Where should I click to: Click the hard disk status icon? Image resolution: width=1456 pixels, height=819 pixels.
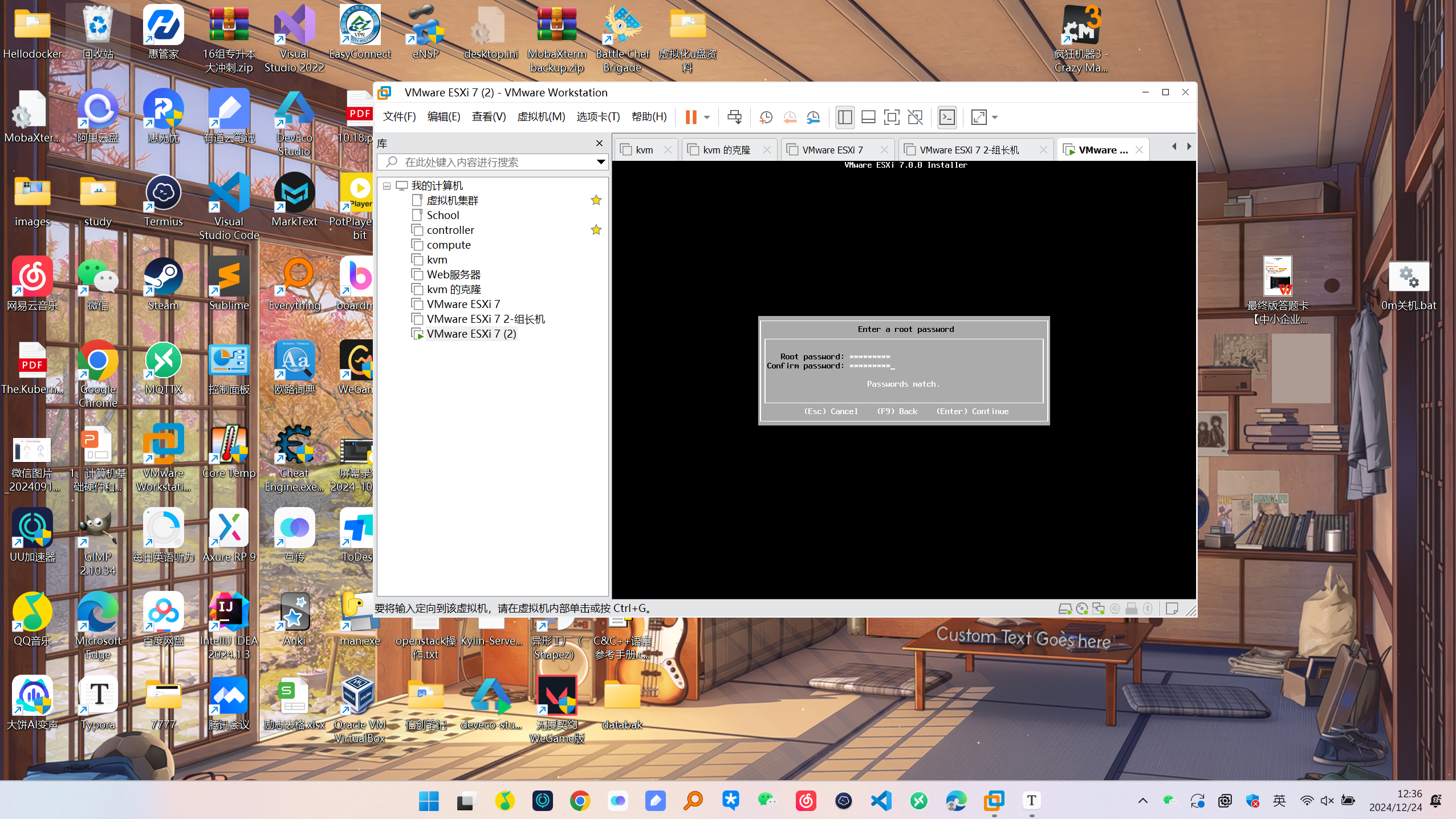(x=1065, y=609)
